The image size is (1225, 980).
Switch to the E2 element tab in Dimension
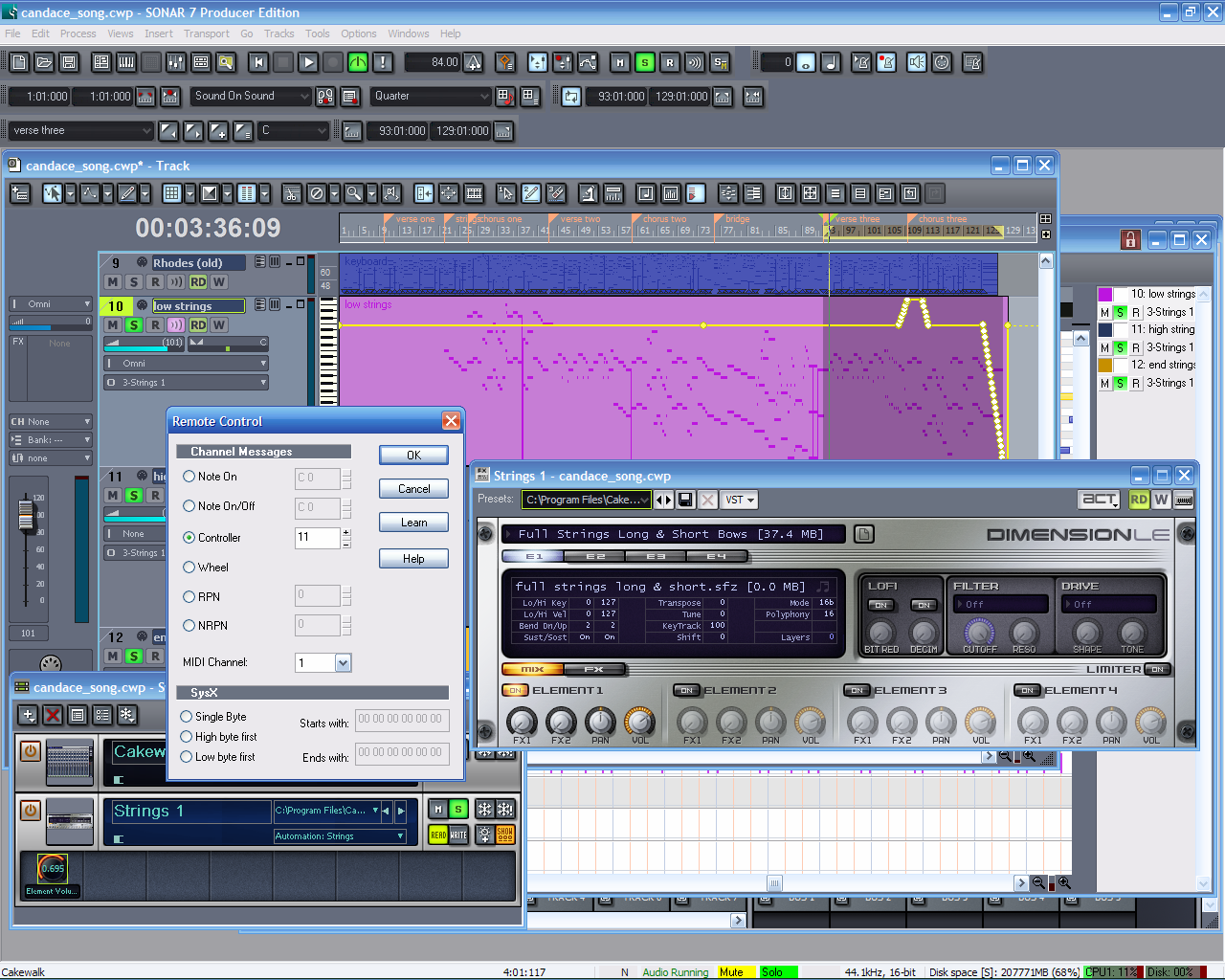[595, 556]
